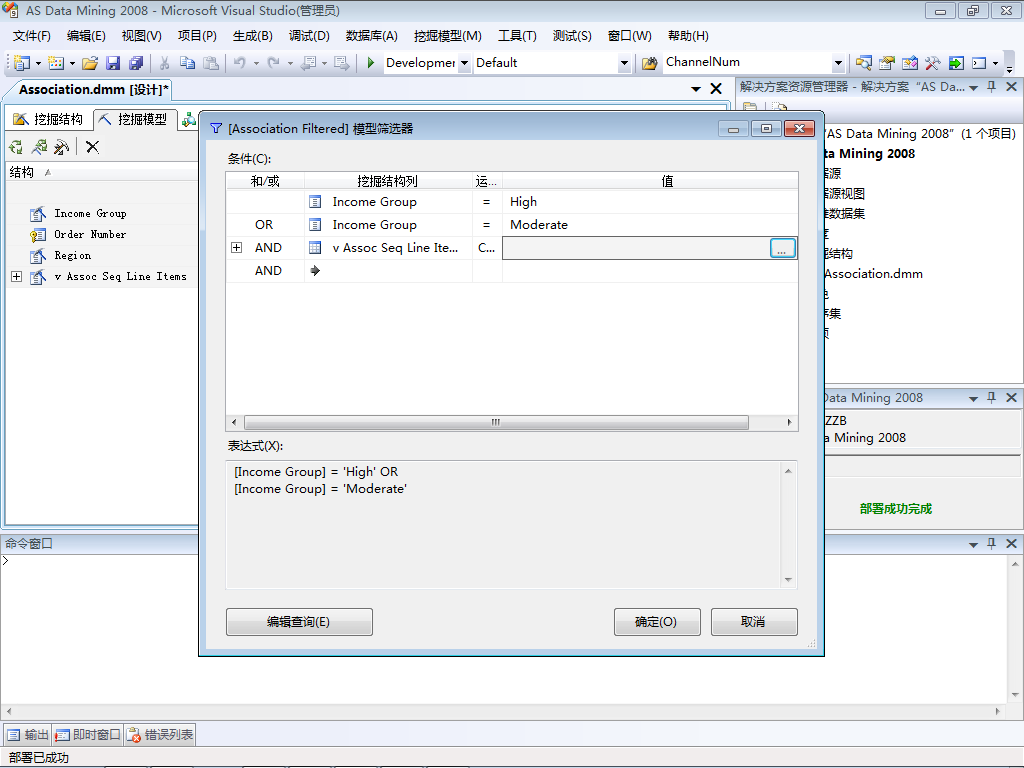Click the Delete X icon in mining toolbar
The width and height of the screenshot is (1024, 768).
[93, 147]
